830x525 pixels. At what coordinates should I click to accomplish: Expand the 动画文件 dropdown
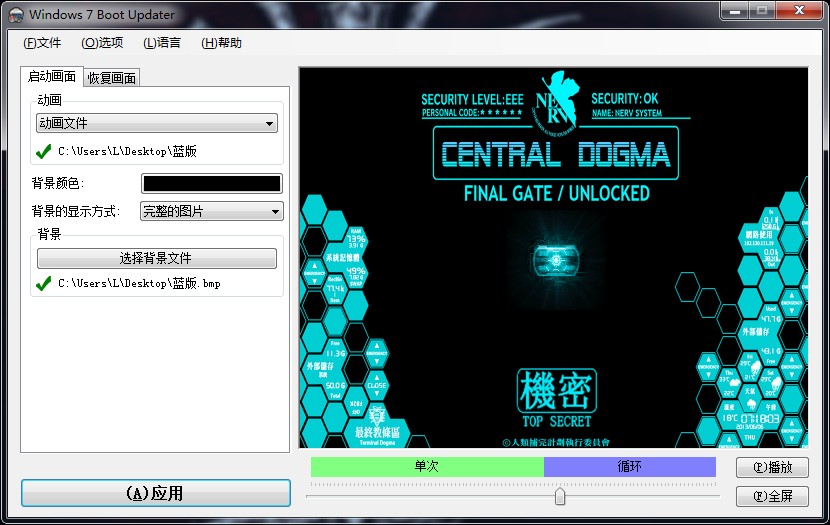[157, 123]
